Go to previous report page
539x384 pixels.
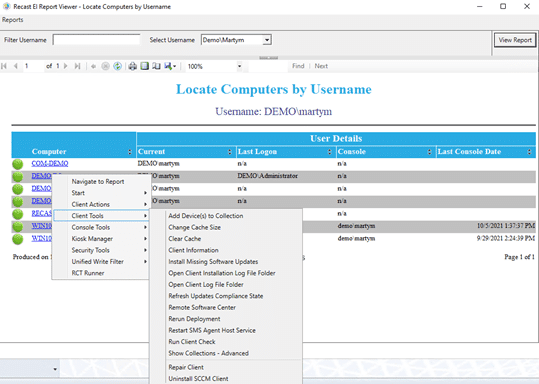[x=15, y=66]
